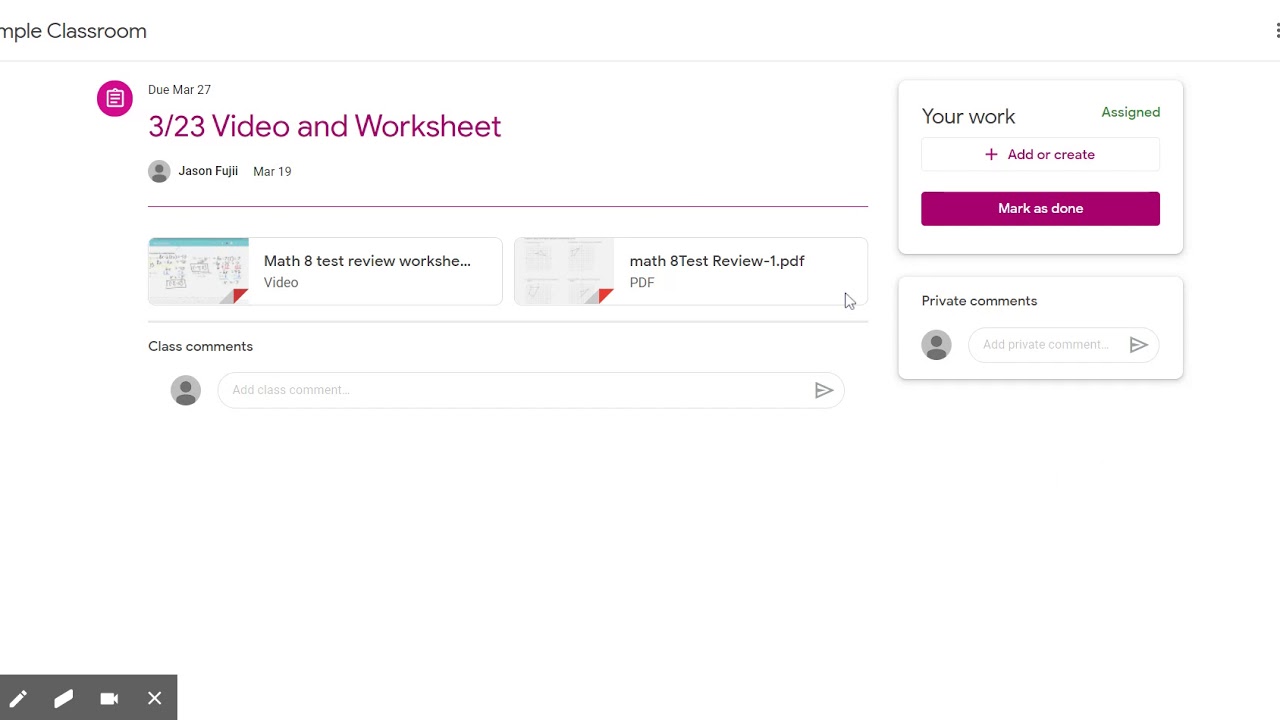The height and width of the screenshot is (720, 1280).
Task: Click the Private comments user avatar
Action: click(x=937, y=345)
